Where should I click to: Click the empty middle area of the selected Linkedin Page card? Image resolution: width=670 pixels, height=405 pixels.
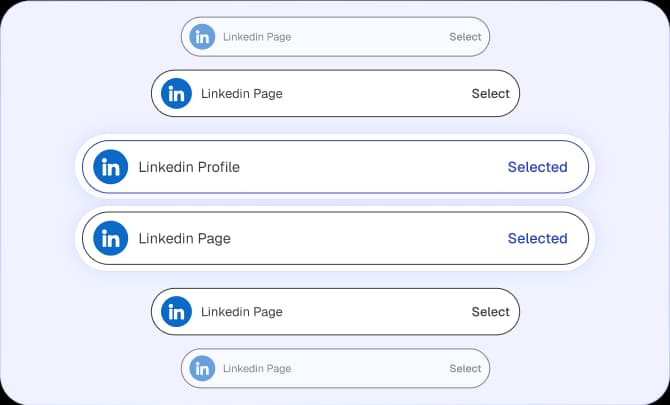point(370,238)
